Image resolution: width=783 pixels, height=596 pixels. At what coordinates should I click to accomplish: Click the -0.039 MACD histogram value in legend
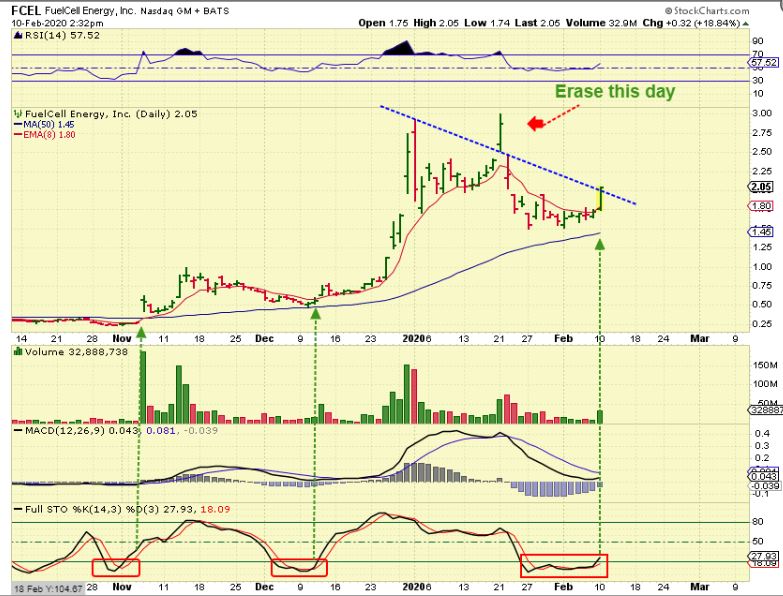[201, 430]
